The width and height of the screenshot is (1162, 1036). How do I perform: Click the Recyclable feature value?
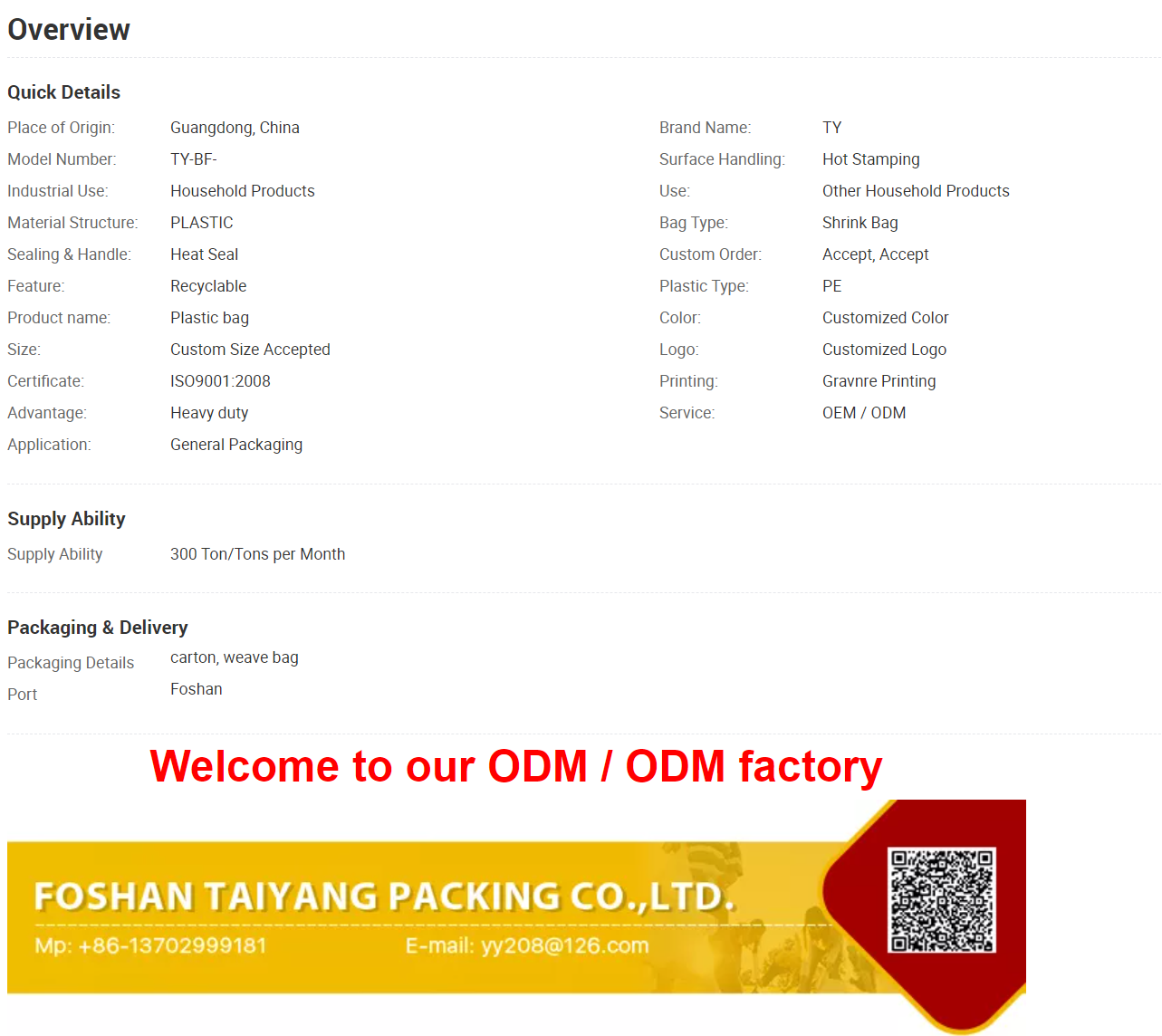(x=208, y=286)
